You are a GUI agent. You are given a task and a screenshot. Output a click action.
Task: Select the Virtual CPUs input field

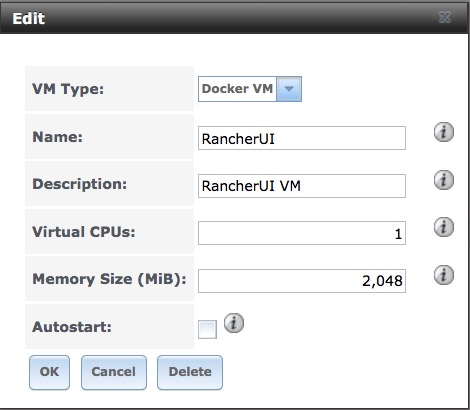point(302,233)
